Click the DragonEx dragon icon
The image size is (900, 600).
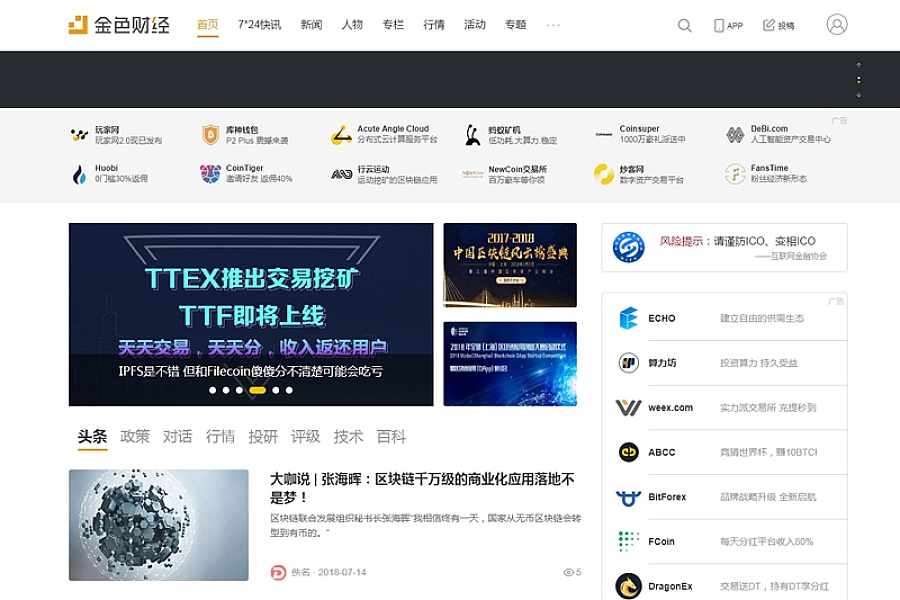tap(629, 586)
